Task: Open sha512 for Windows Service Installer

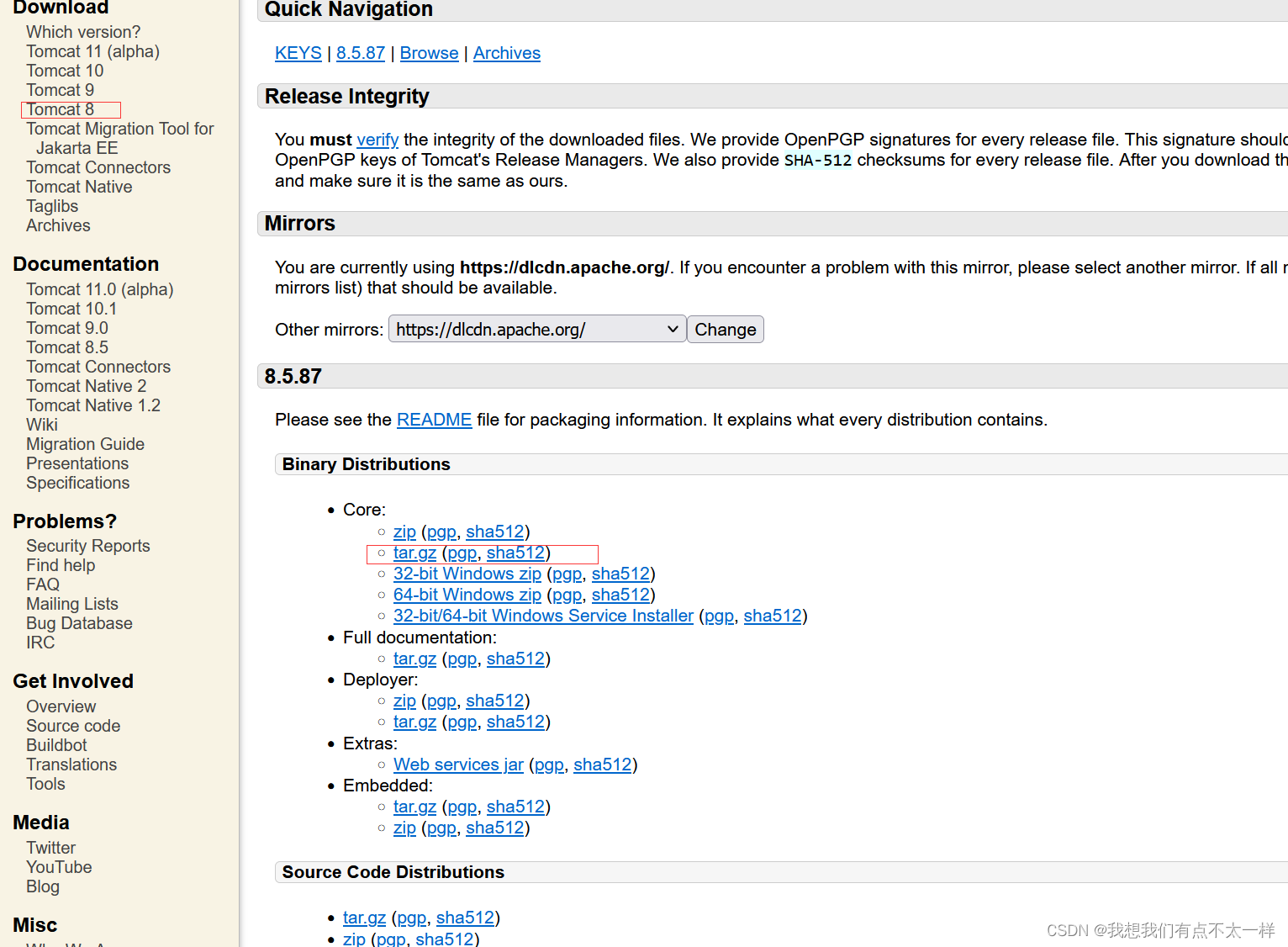Action: [x=773, y=616]
